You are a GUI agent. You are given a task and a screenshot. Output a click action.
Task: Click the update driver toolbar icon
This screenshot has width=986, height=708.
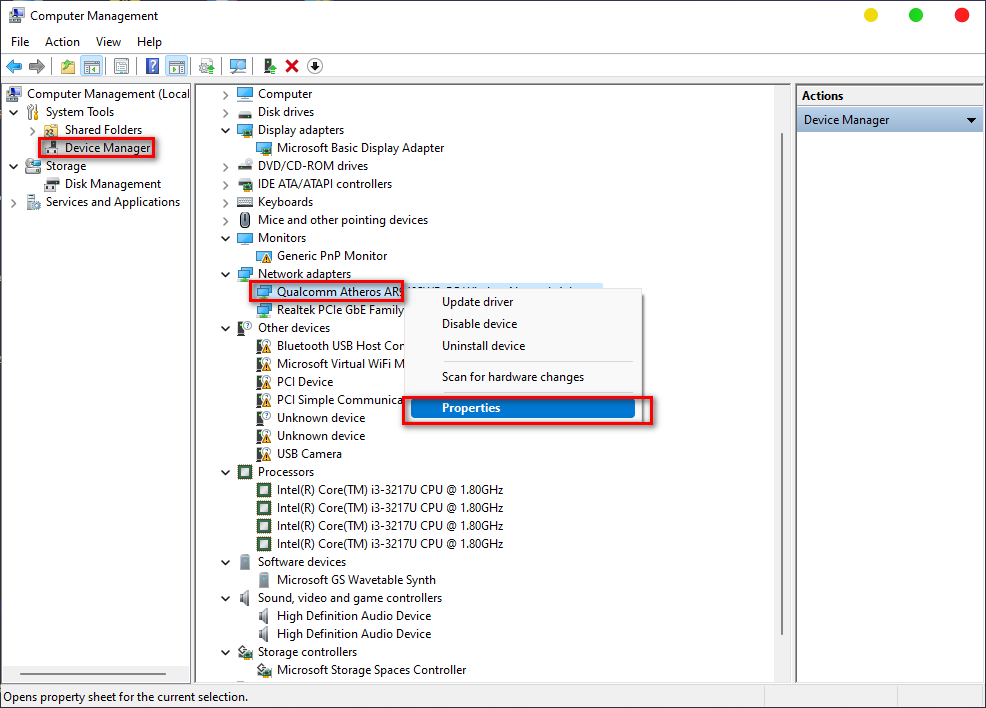[269, 66]
